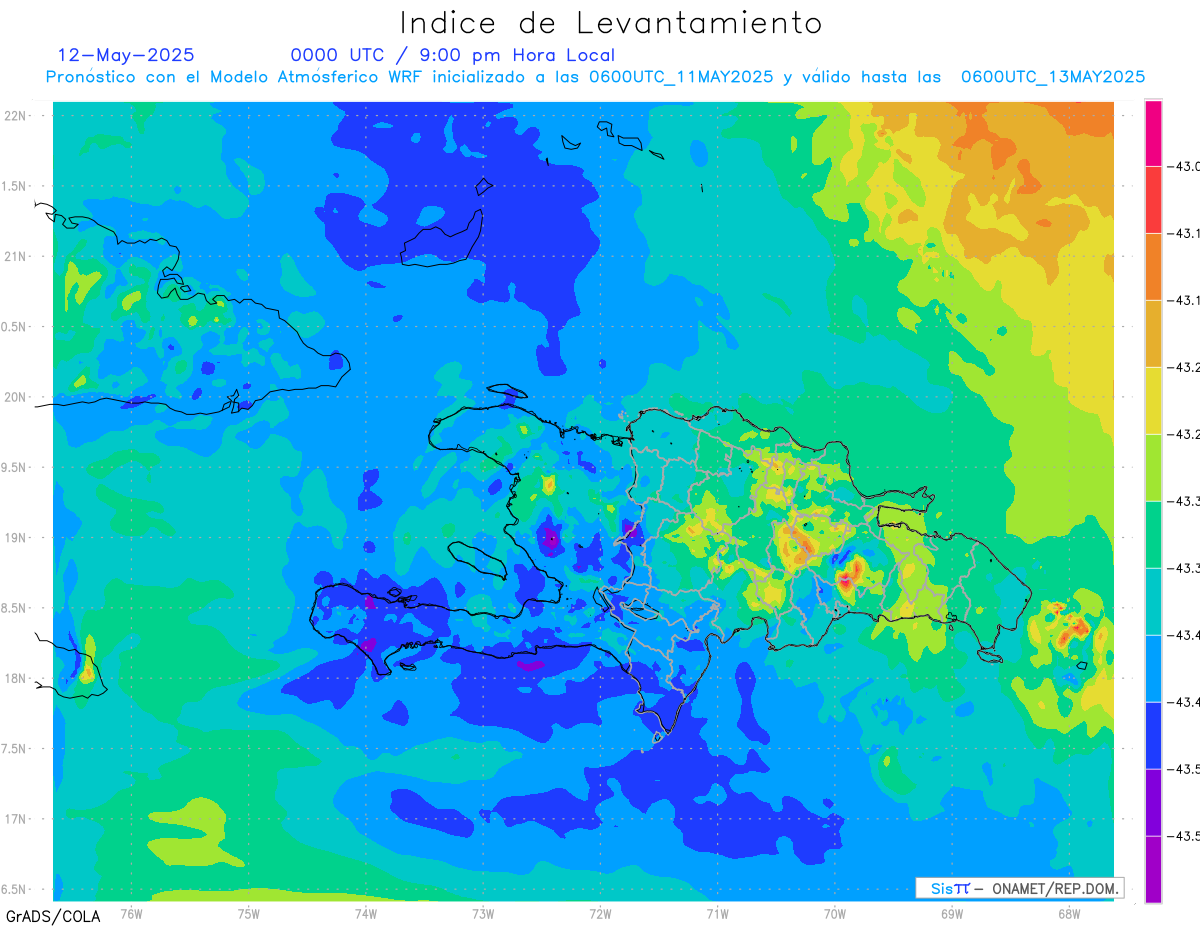Click the "0000 UTC / 9:00 pm Hora Local" time text
The width and height of the screenshot is (1200, 927).
[453, 55]
